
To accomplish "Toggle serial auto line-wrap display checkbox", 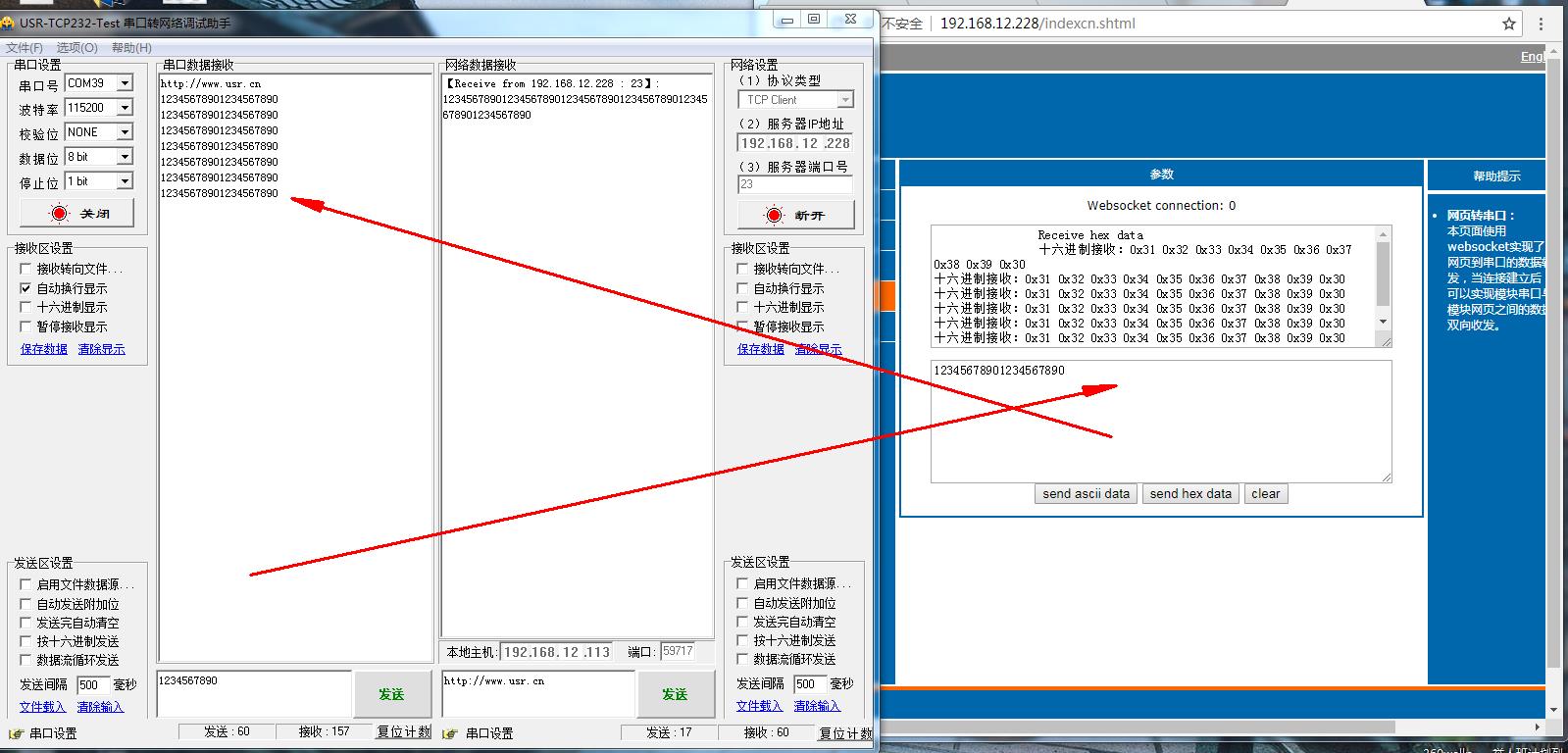I will point(26,288).
